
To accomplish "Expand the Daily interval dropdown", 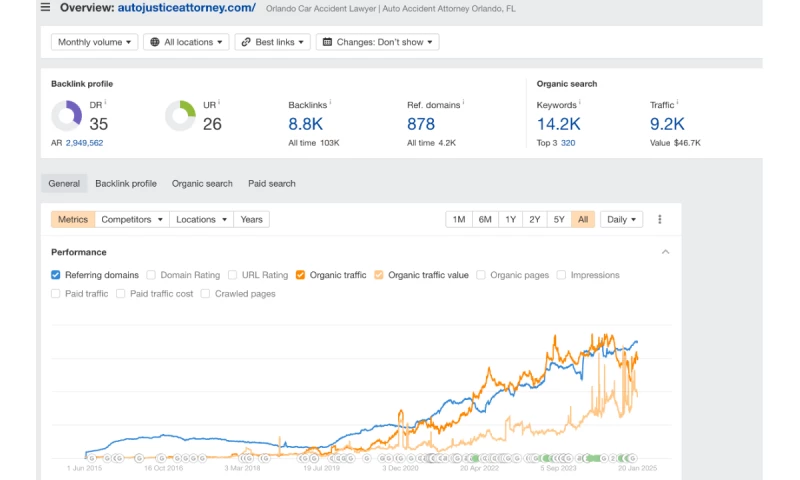I will [x=621, y=219].
